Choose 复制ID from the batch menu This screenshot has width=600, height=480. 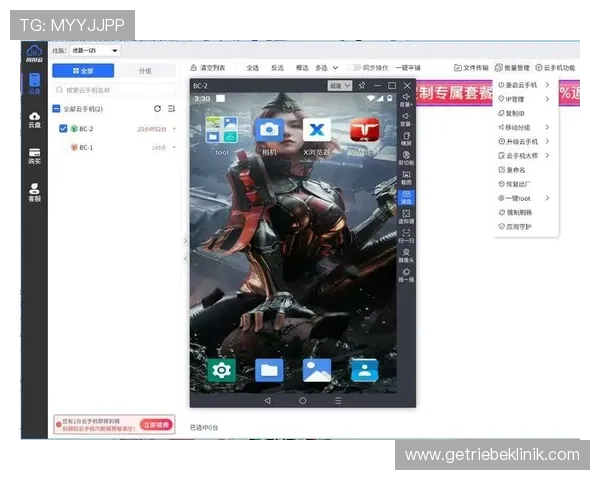511,113
